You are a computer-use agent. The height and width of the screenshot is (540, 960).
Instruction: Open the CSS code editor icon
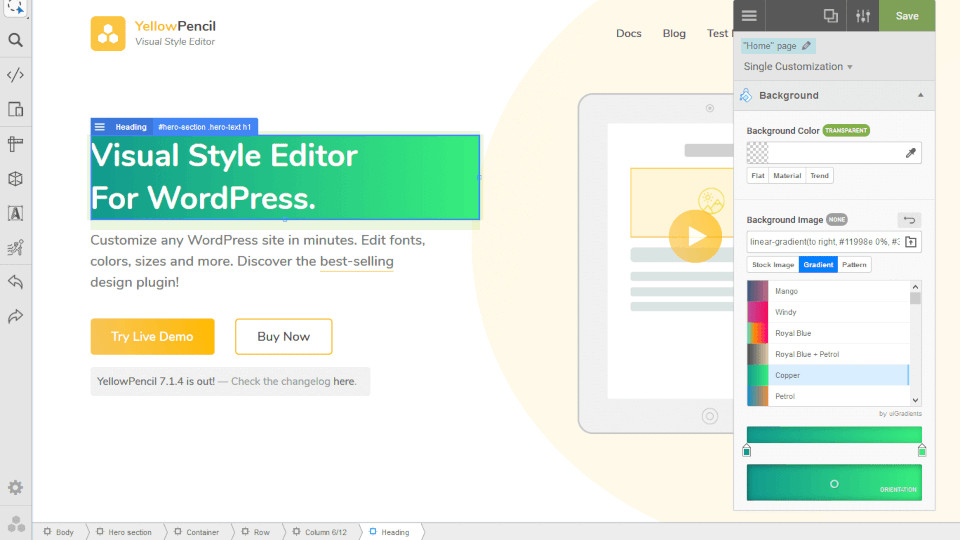tap(15, 75)
